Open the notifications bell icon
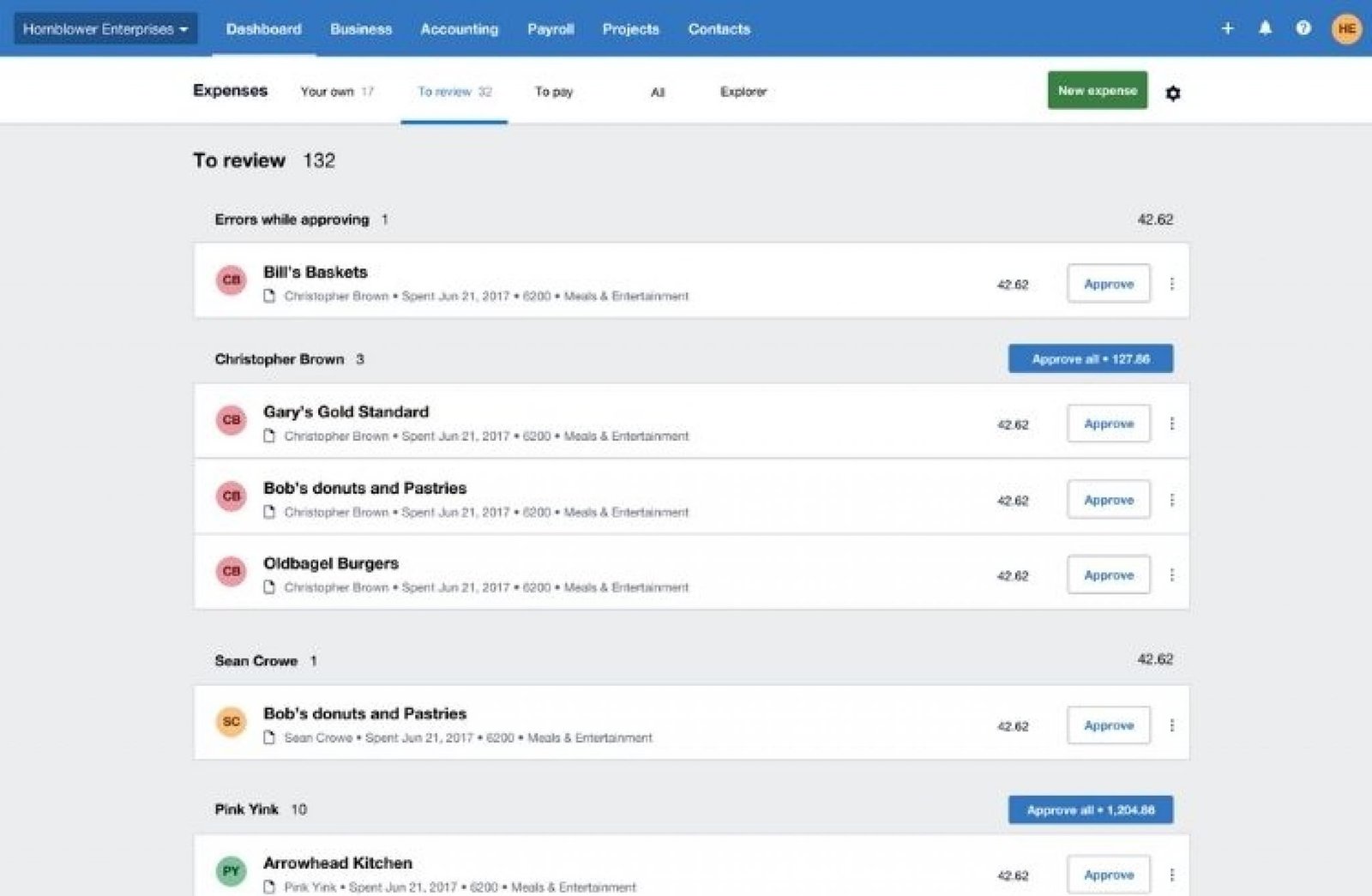The width and height of the screenshot is (1372, 896). point(1265,28)
